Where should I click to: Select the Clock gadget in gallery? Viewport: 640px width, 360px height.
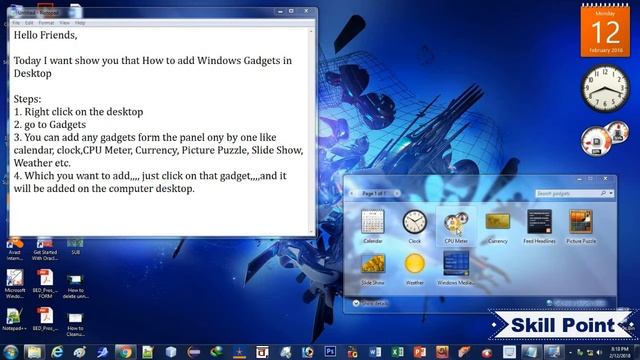click(x=414, y=227)
